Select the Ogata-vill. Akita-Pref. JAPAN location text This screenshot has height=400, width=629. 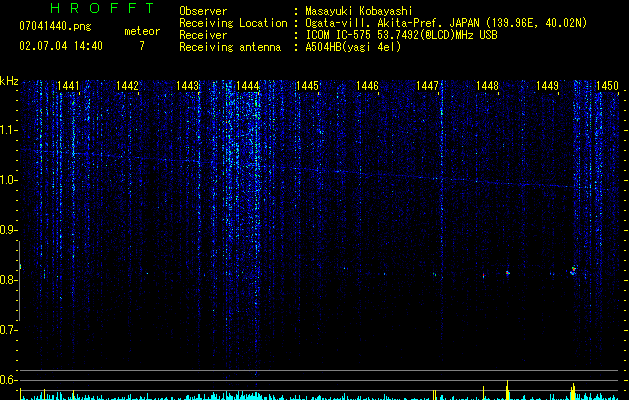pyautogui.click(x=446, y=23)
